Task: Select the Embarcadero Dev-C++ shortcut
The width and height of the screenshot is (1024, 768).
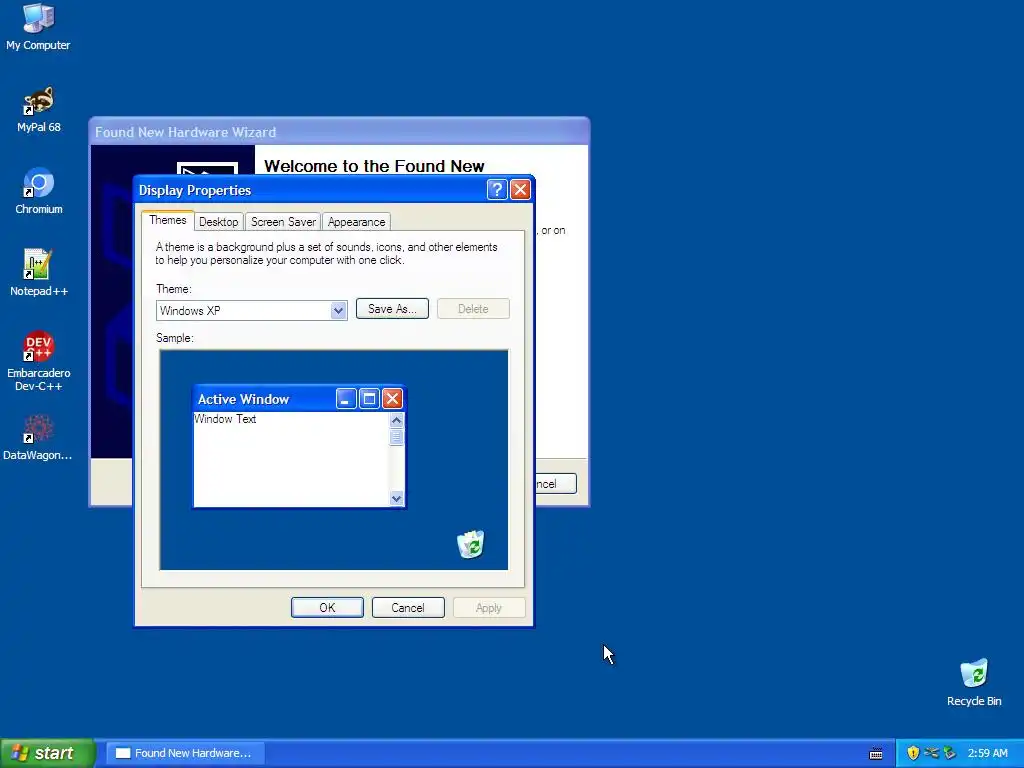Action: coord(39,361)
